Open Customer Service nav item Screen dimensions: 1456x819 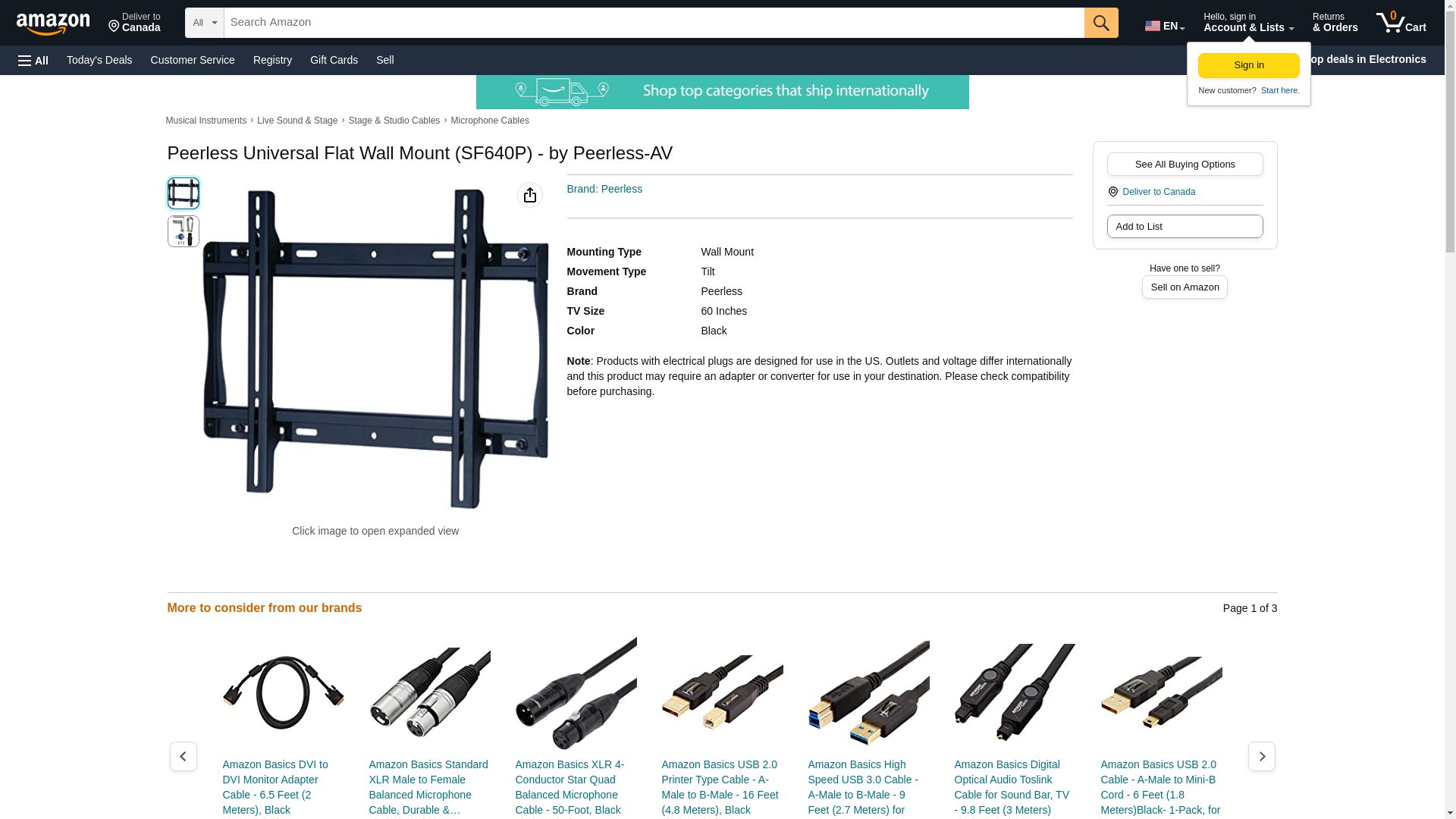193,60
